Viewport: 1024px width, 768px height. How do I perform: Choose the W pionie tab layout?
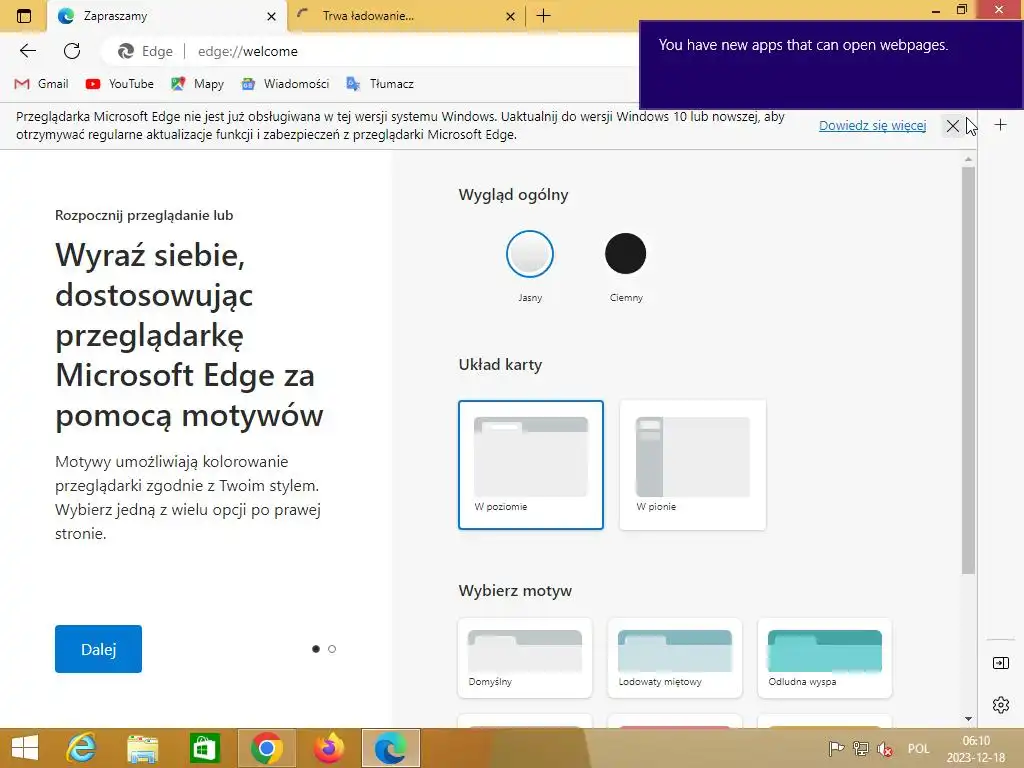(x=692, y=464)
